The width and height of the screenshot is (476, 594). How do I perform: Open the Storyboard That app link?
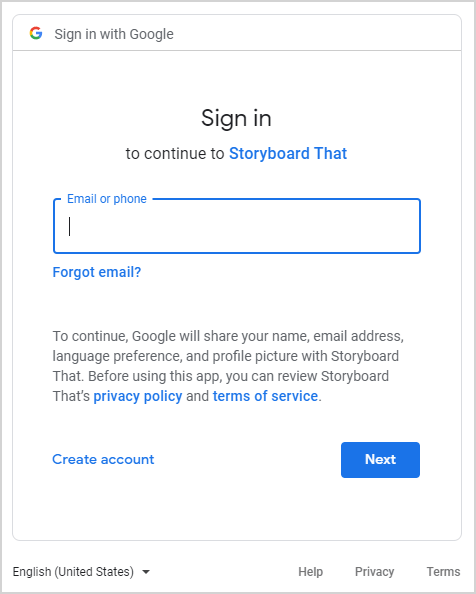pos(288,153)
